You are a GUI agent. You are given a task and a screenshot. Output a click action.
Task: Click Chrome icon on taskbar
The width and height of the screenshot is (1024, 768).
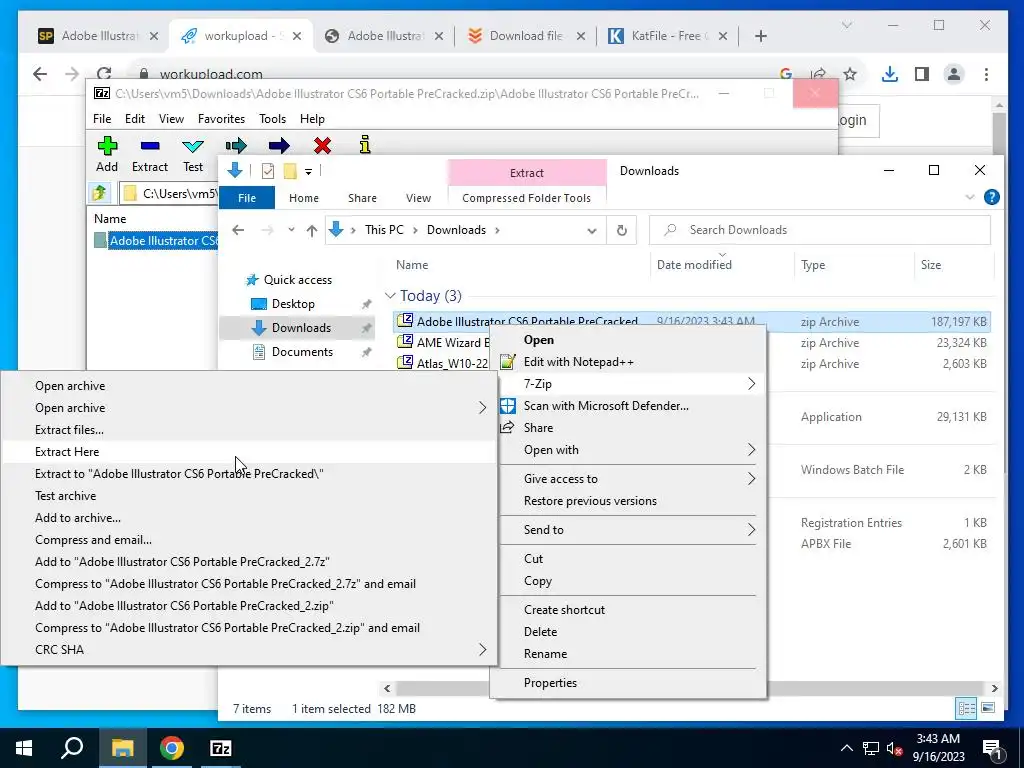pyautogui.click(x=171, y=748)
